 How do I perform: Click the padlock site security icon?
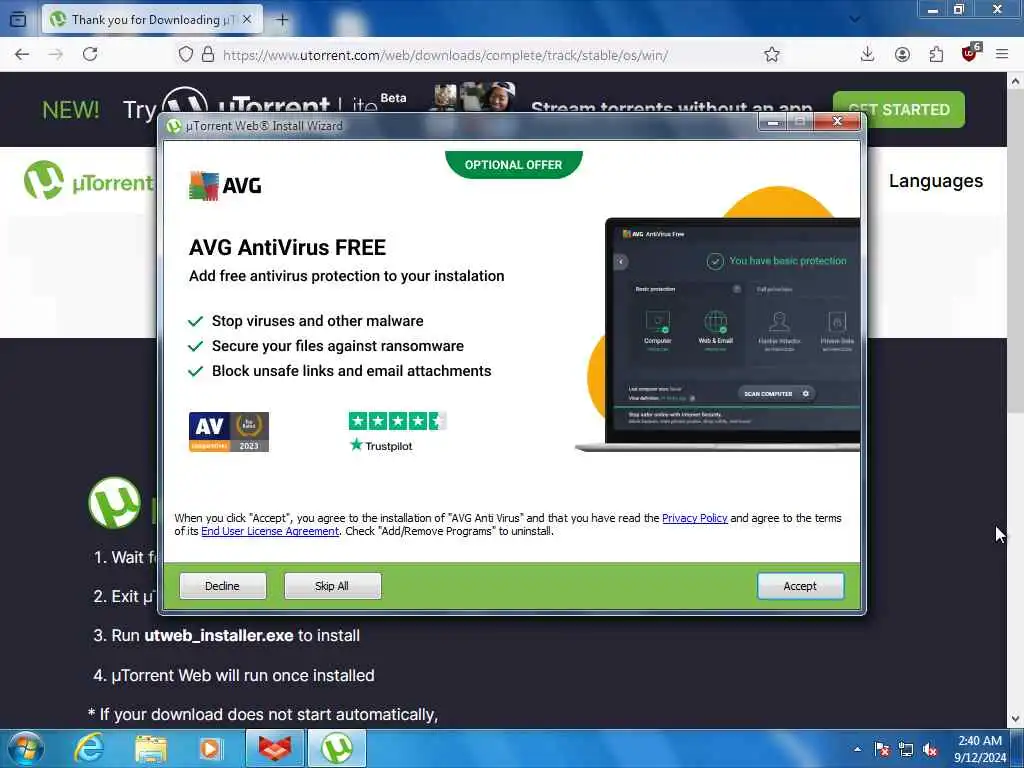pyautogui.click(x=208, y=54)
